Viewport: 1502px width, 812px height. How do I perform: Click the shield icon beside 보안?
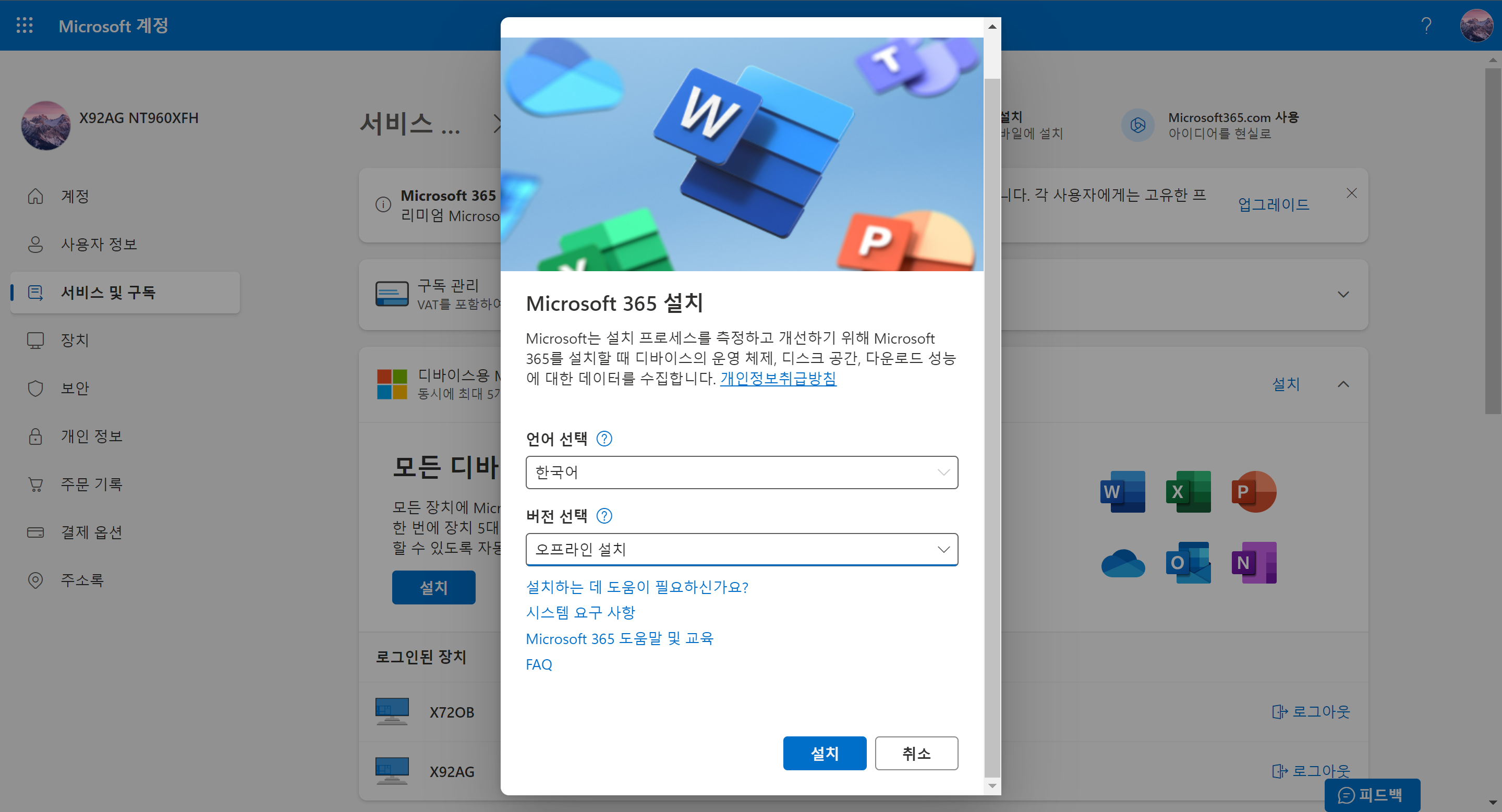tap(35, 388)
